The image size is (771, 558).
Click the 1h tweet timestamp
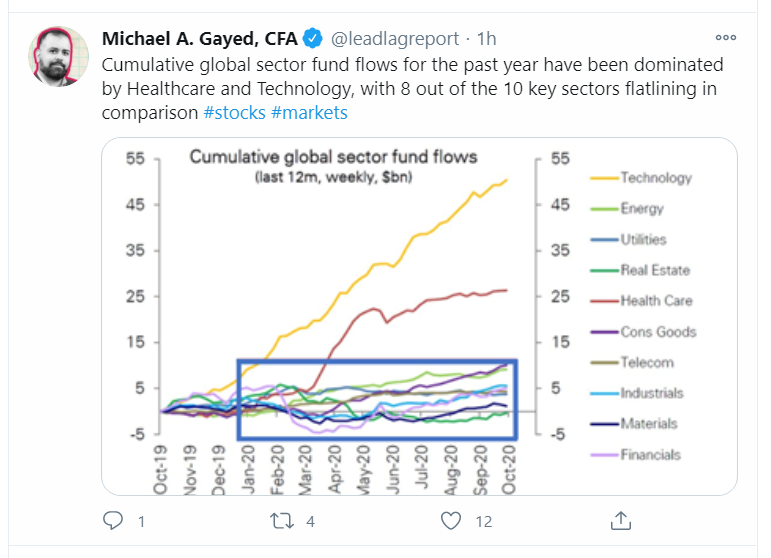486,39
